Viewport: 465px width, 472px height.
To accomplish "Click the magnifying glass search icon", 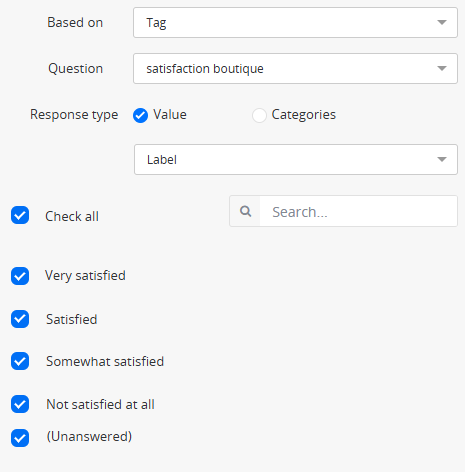I will click(246, 211).
